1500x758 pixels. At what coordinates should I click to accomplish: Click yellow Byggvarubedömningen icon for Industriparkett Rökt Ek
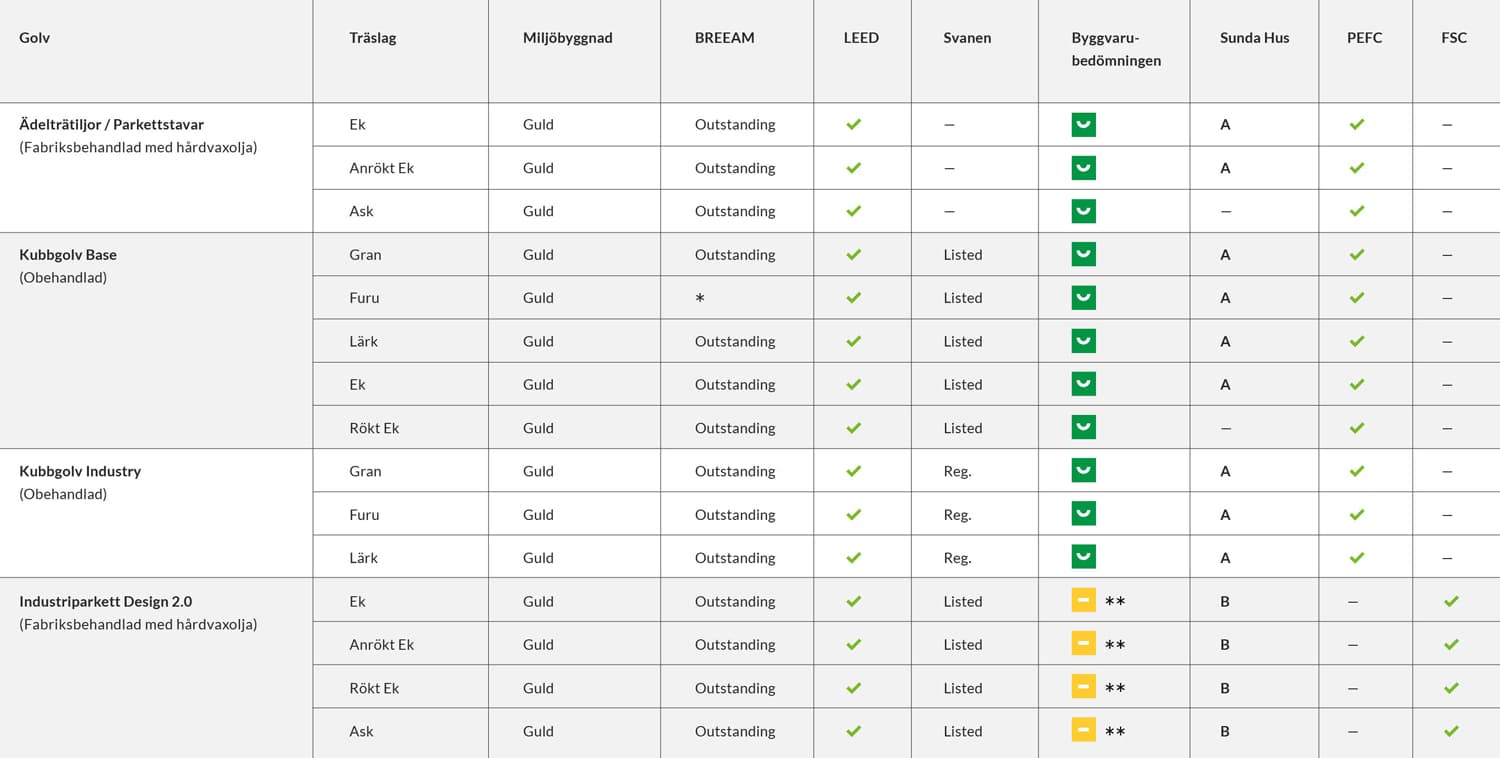pos(1083,687)
